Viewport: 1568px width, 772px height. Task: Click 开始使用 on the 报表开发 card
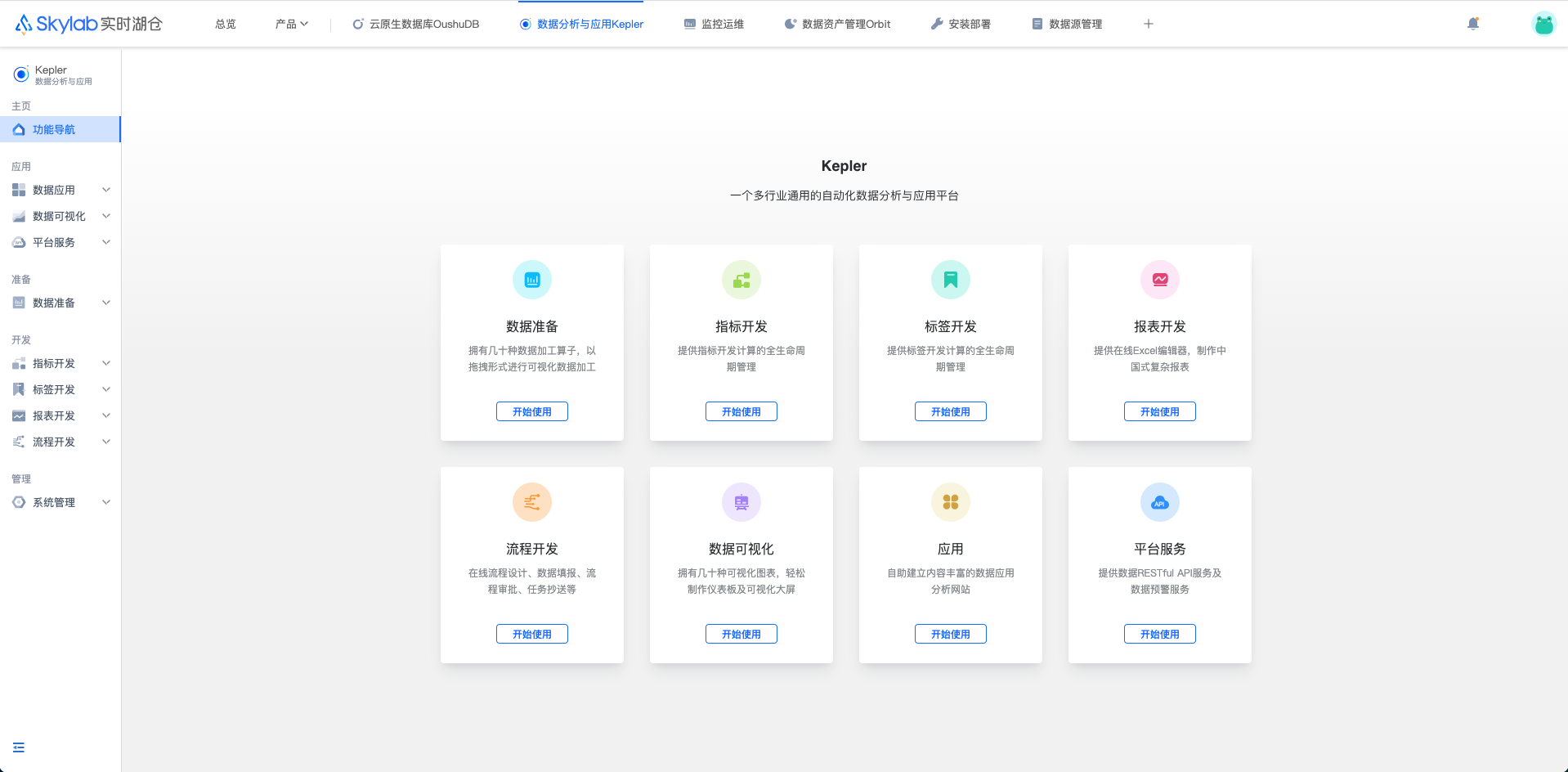point(1160,411)
